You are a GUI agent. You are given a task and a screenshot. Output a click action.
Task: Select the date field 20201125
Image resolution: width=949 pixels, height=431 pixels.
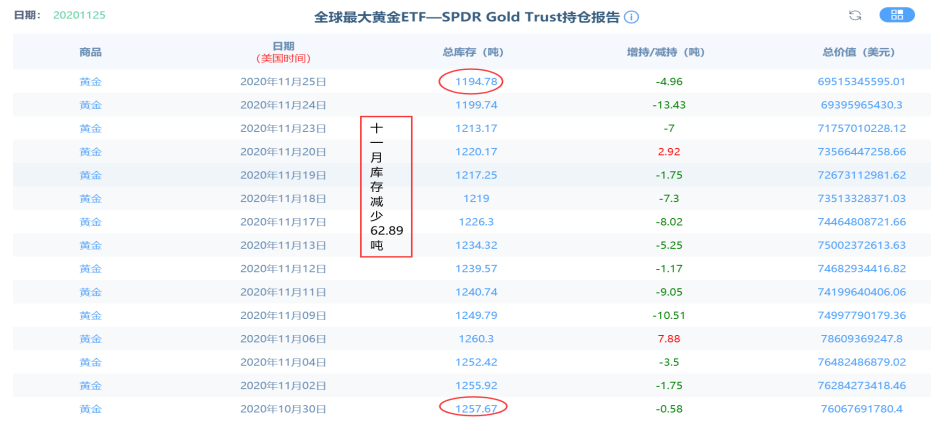(x=79, y=15)
